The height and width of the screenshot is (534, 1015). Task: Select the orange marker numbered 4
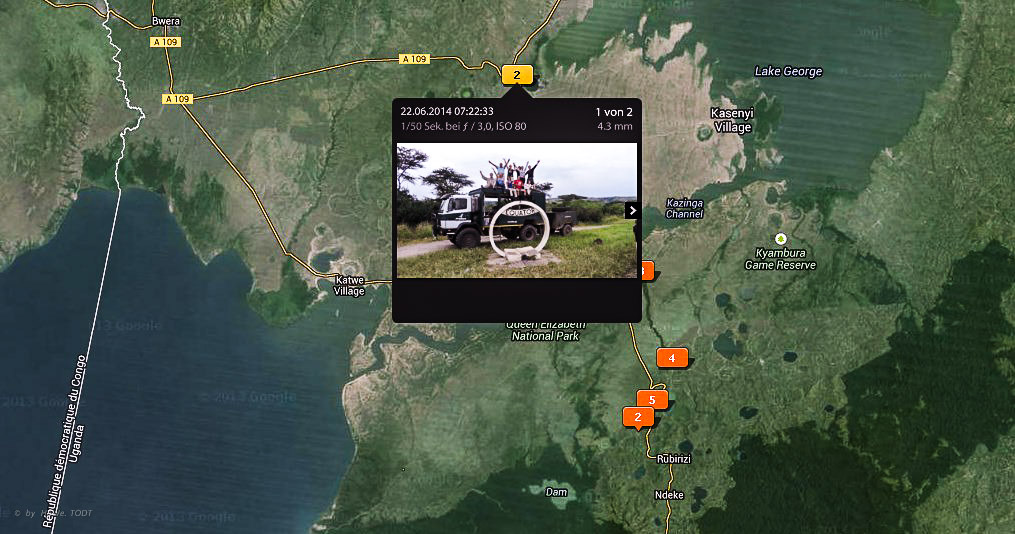tap(672, 358)
